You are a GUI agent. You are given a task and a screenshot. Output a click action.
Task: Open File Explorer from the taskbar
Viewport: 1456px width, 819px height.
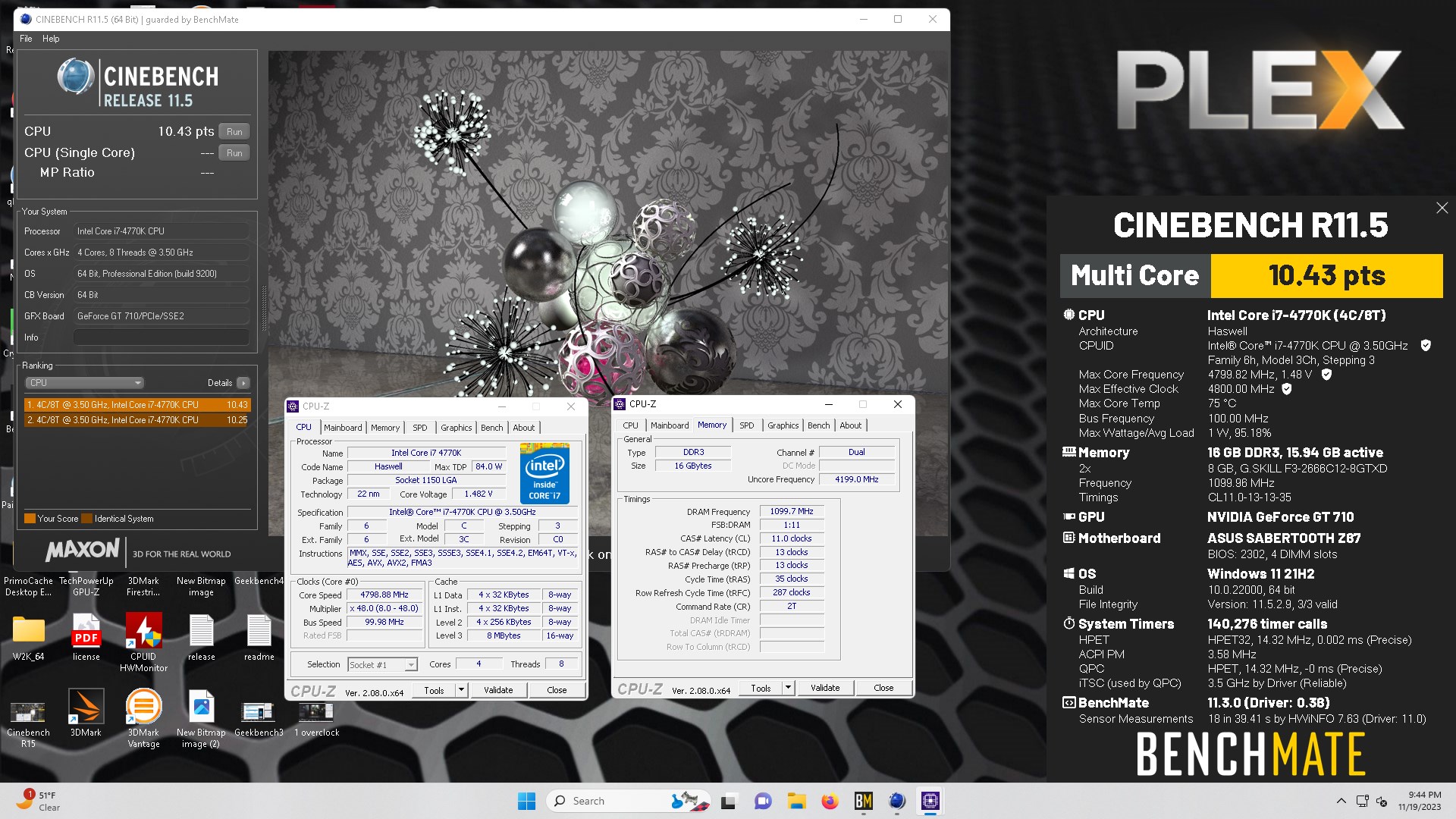(796, 801)
